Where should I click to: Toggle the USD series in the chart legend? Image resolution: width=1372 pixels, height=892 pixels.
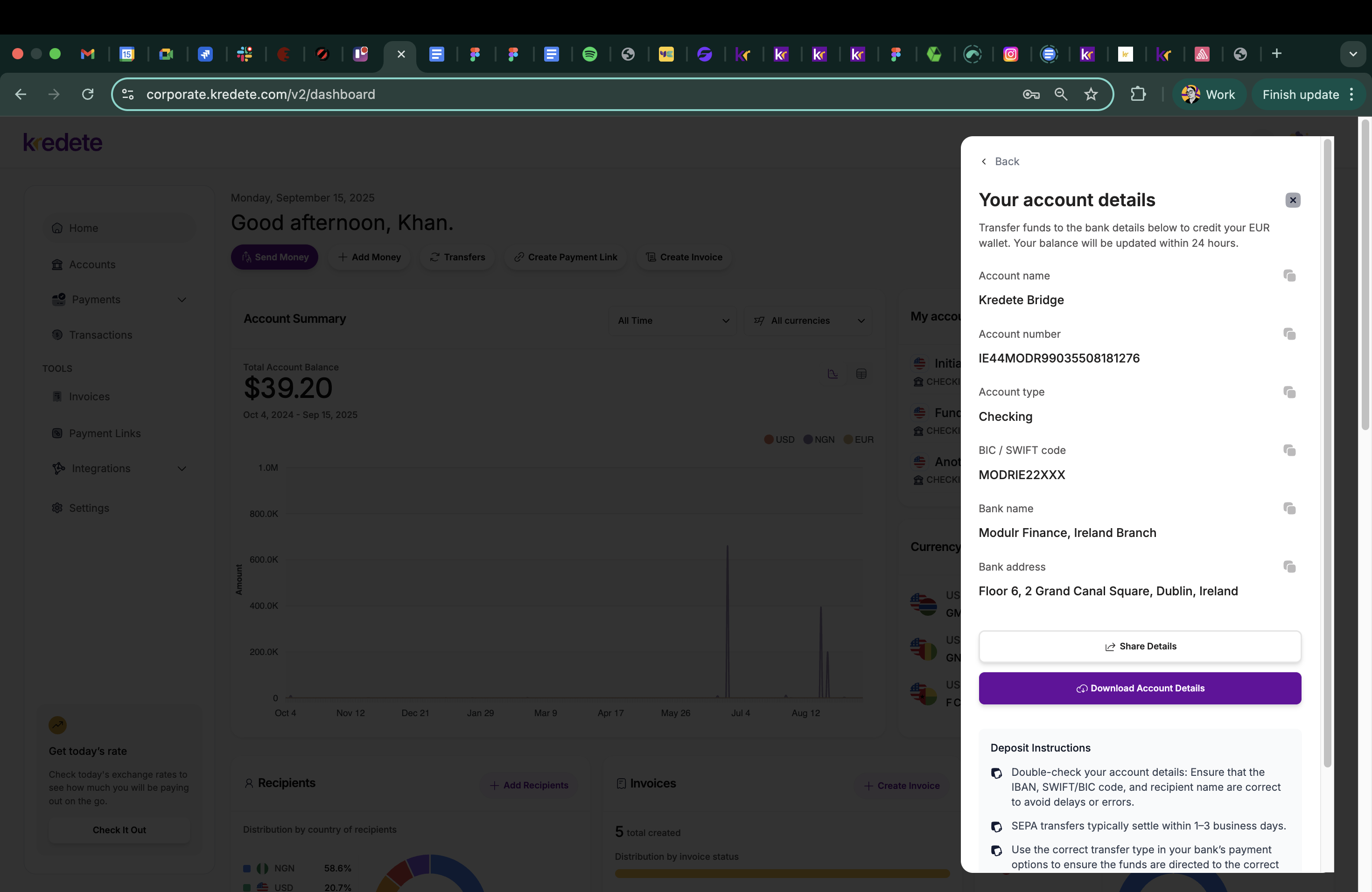779,439
